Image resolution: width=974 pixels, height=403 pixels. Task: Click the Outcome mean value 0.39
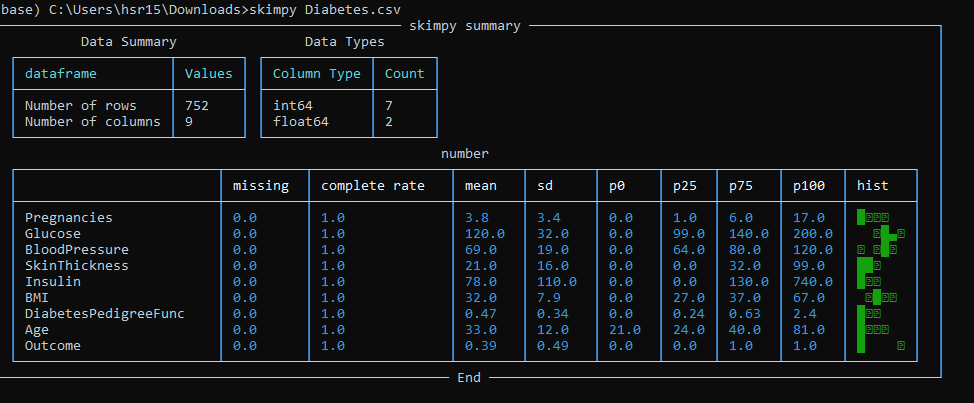tap(481, 346)
